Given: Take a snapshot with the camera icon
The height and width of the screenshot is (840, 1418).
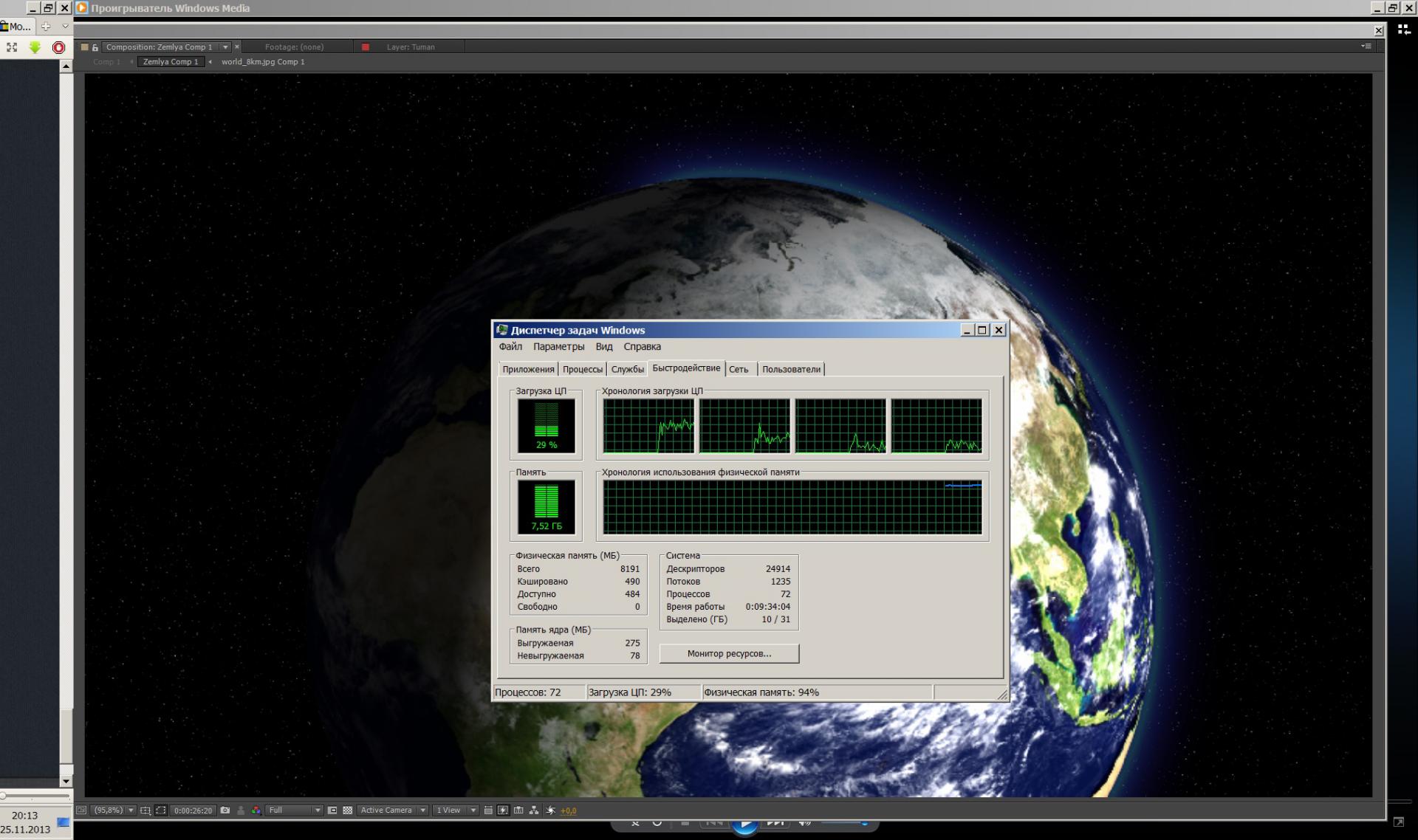Looking at the screenshot, I should pyautogui.click(x=225, y=810).
